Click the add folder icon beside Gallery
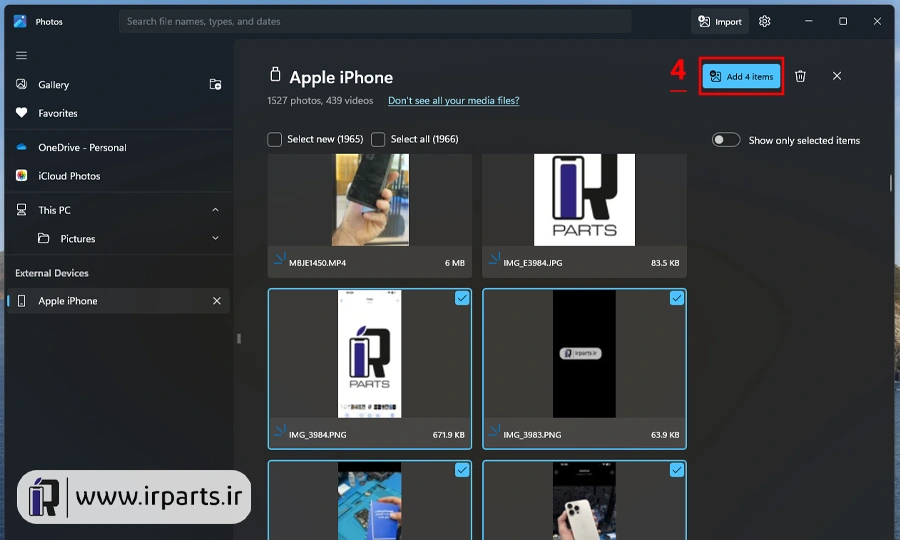This screenshot has width=900, height=540. [x=215, y=84]
